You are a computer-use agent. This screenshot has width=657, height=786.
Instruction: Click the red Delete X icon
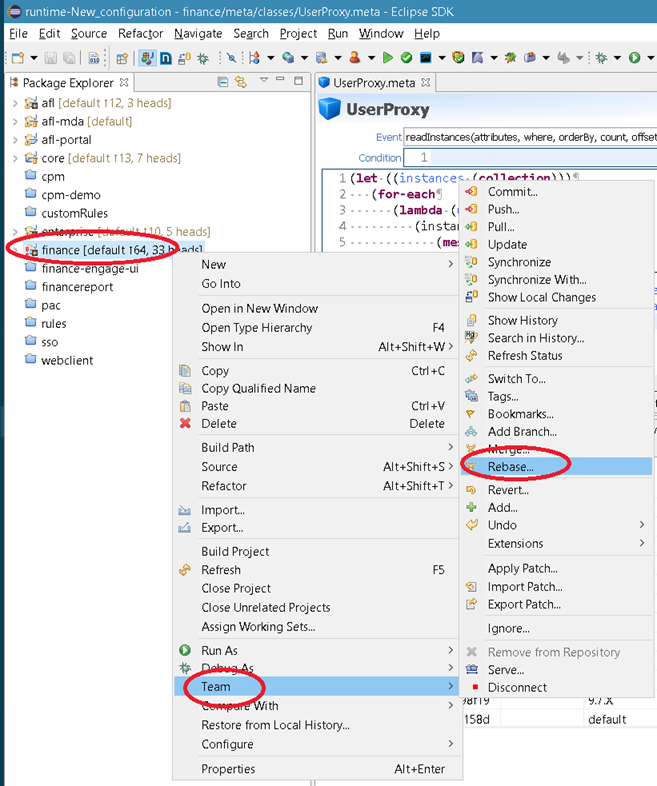click(184, 424)
